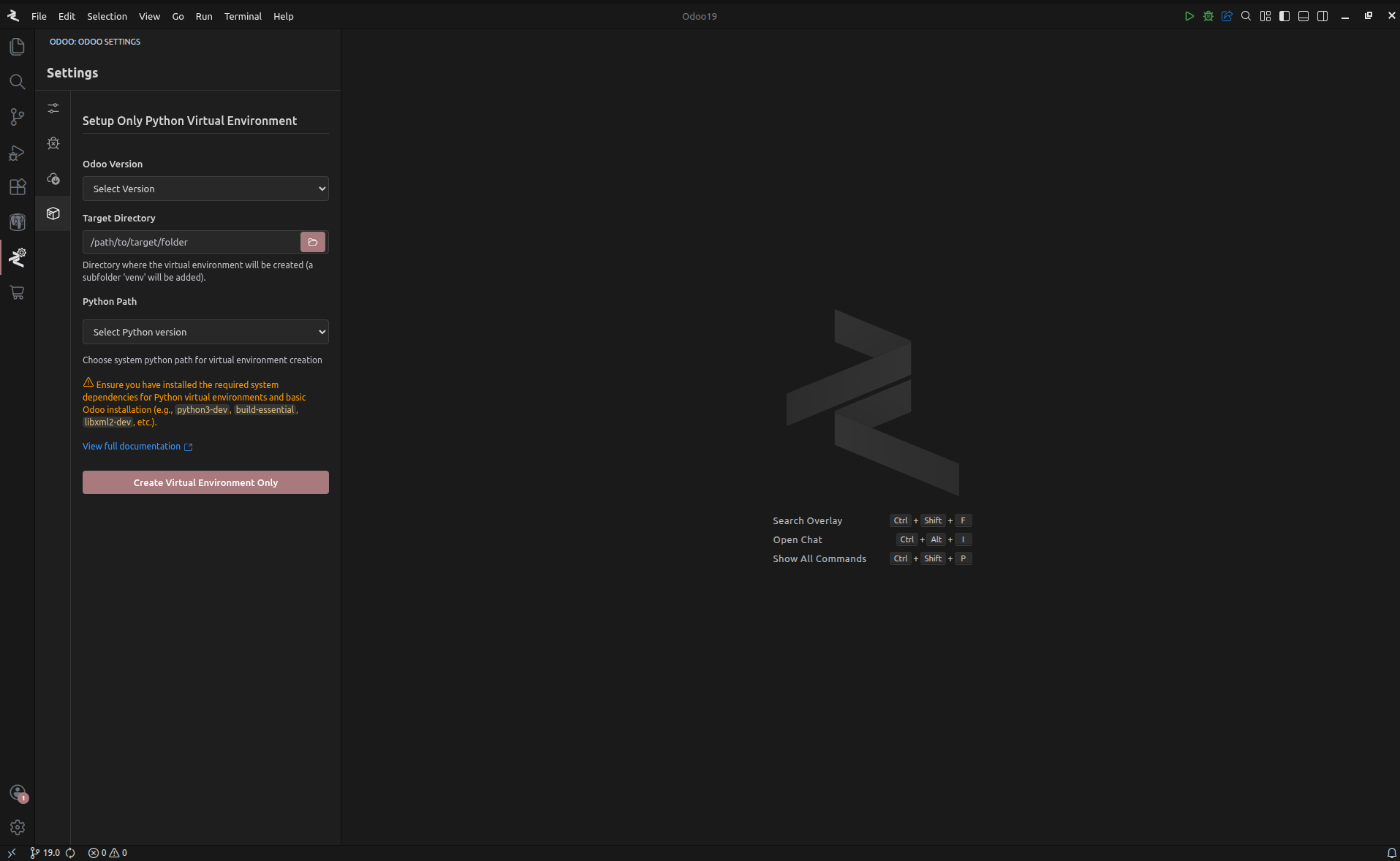Click the app logo in title bar
1400x861 pixels.
pyautogui.click(x=12, y=16)
